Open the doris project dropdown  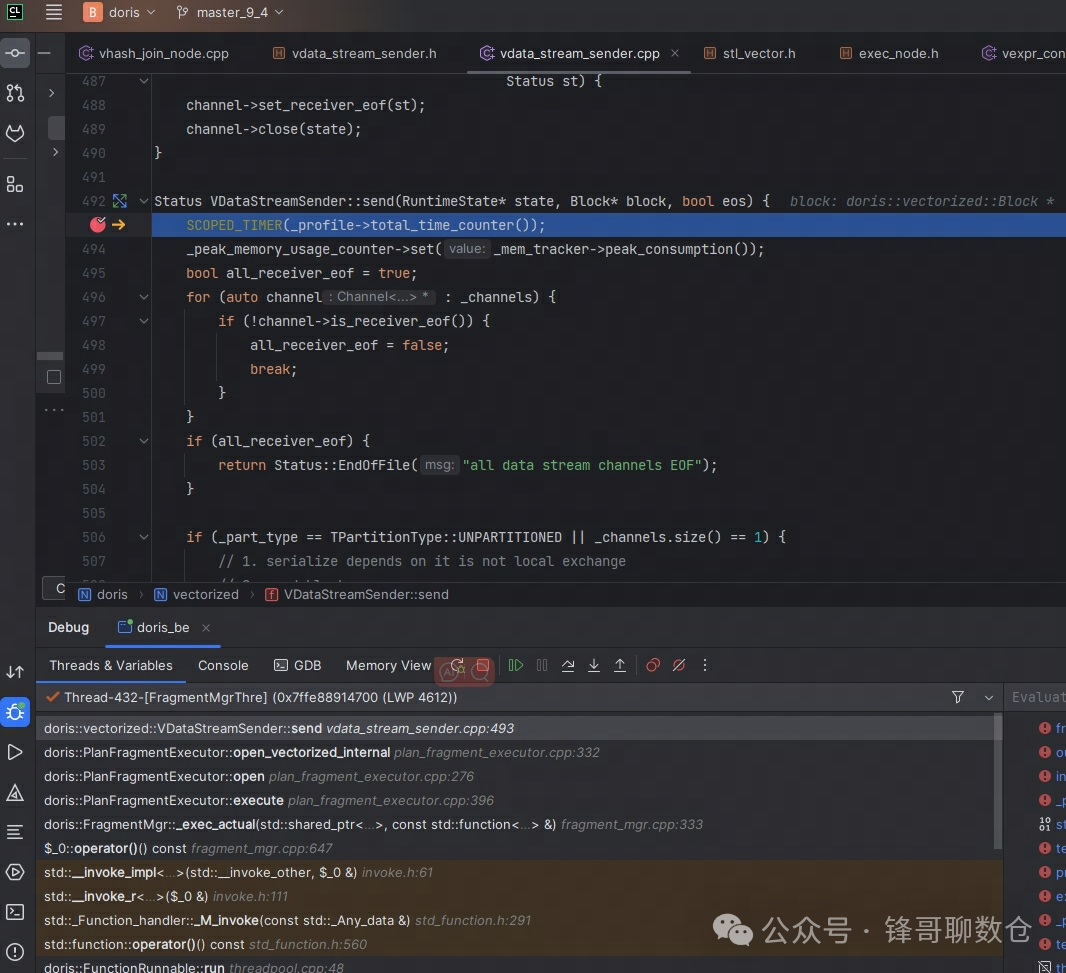120,12
